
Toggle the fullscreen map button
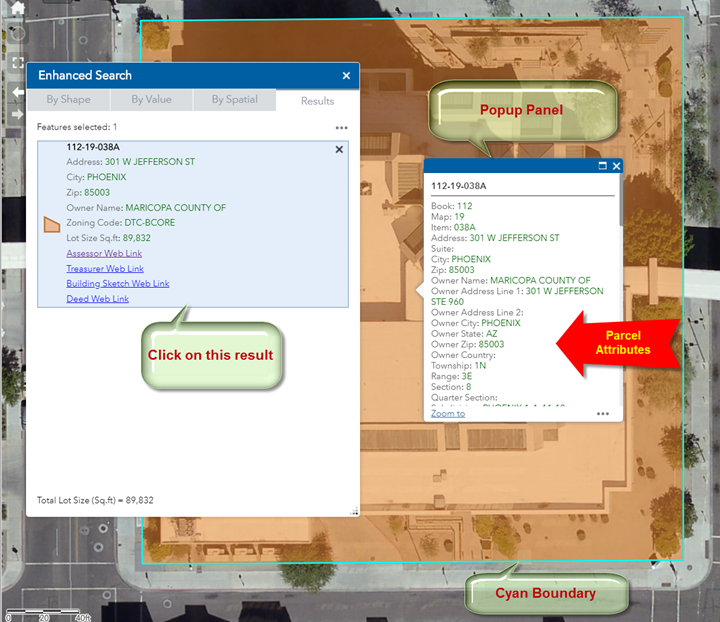pyautogui.click(x=17, y=63)
